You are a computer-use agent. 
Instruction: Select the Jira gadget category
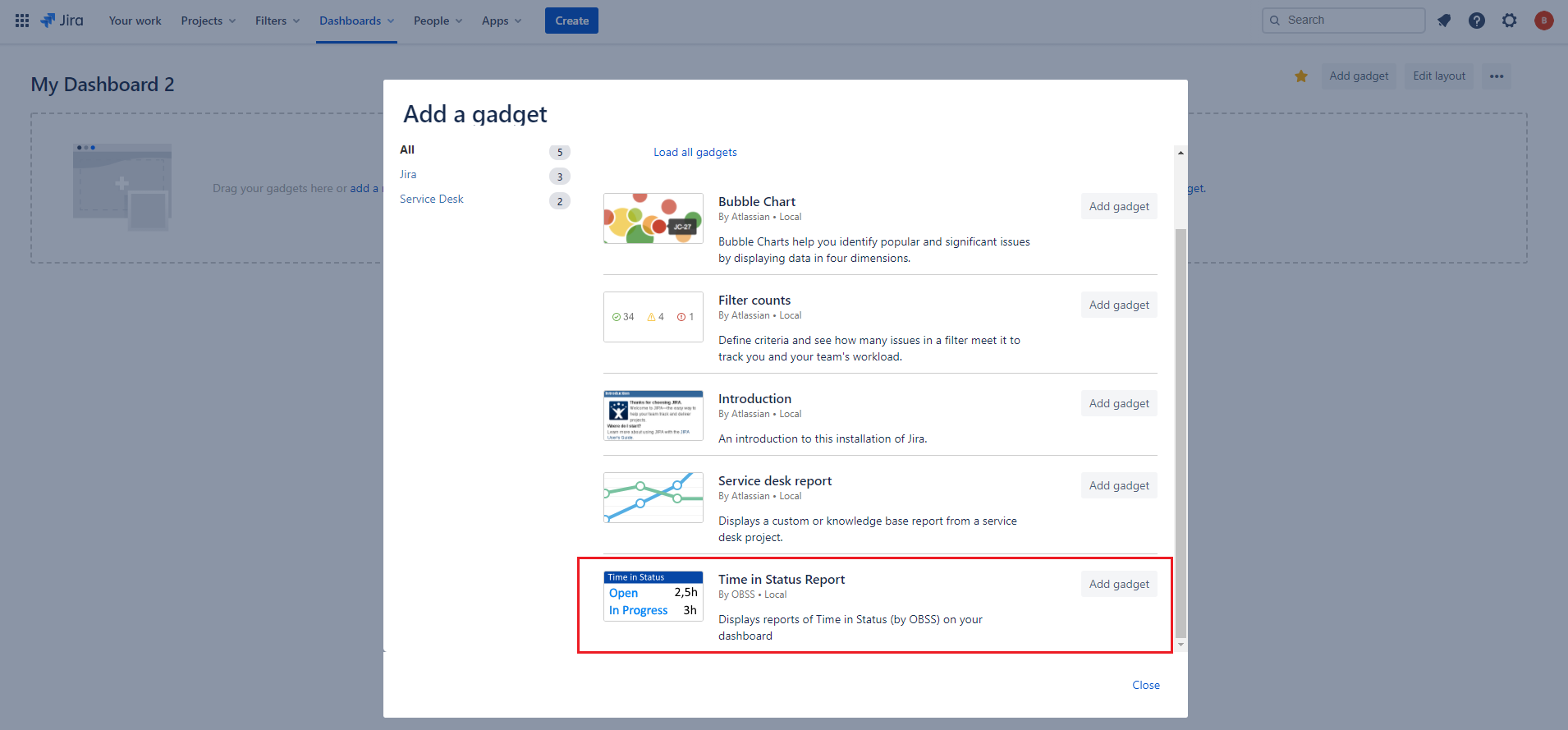(408, 175)
